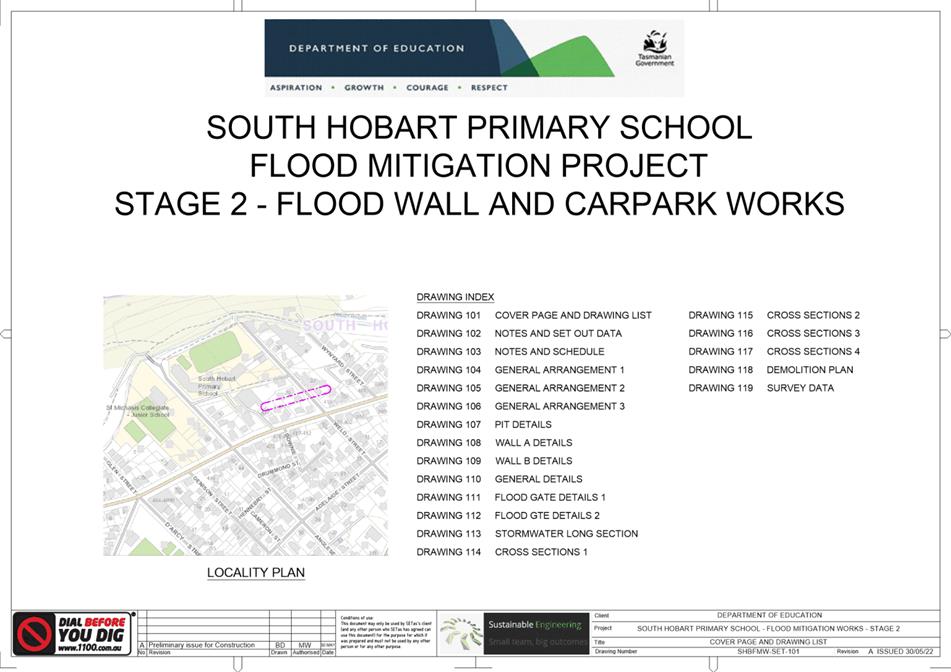
Task: Click the 'St Michaels Collegiate' map label
Action: point(138,411)
